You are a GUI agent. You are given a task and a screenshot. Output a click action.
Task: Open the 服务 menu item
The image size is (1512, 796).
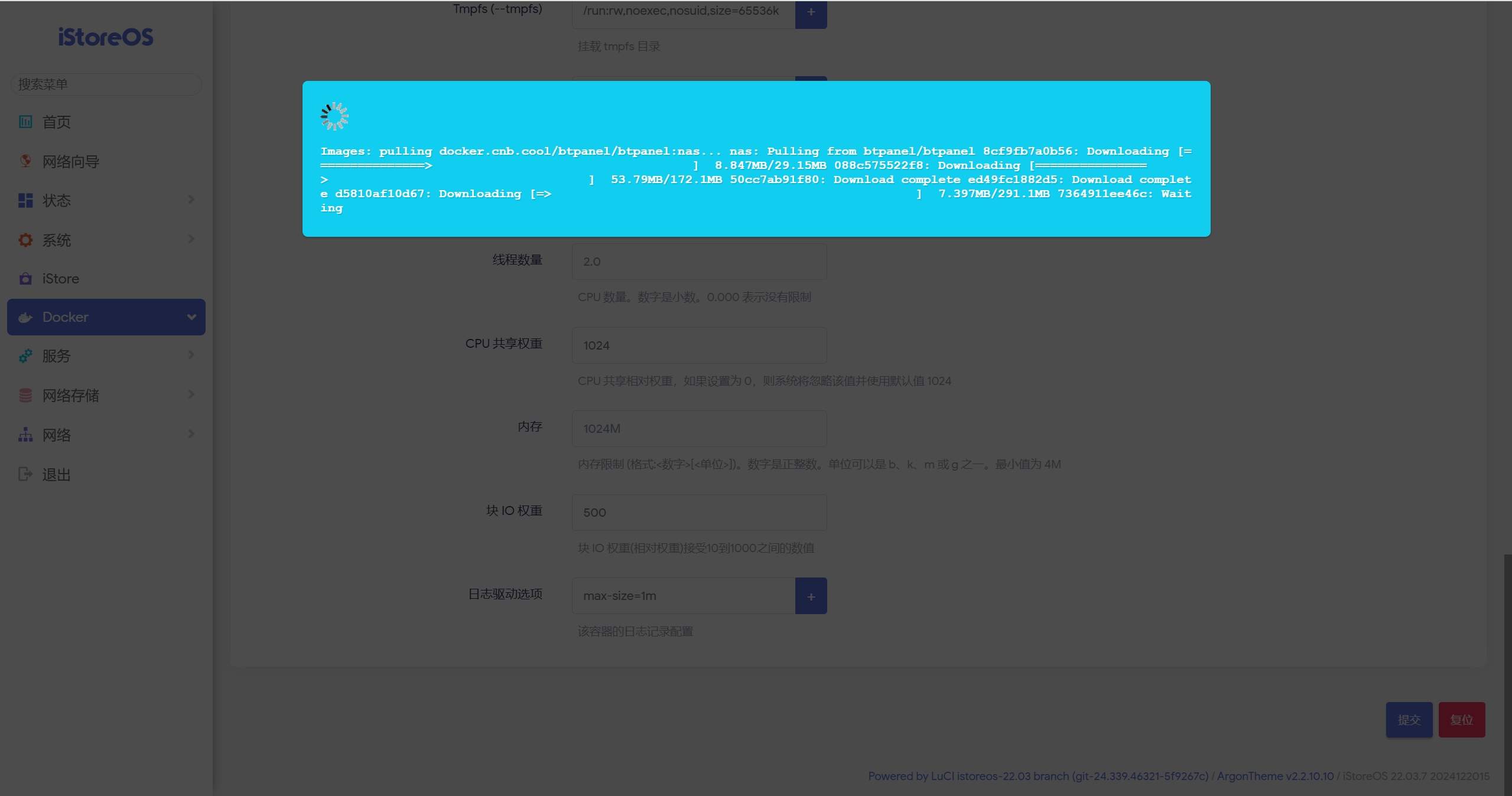pyautogui.click(x=57, y=355)
